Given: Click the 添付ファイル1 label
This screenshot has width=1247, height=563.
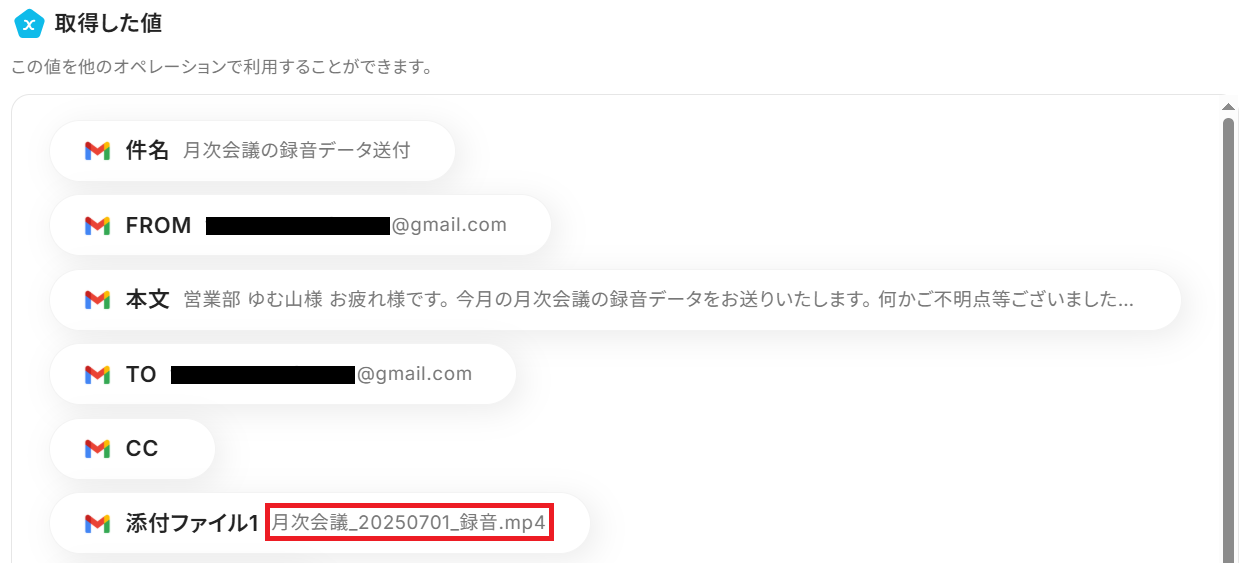Looking at the screenshot, I should click(193, 523).
